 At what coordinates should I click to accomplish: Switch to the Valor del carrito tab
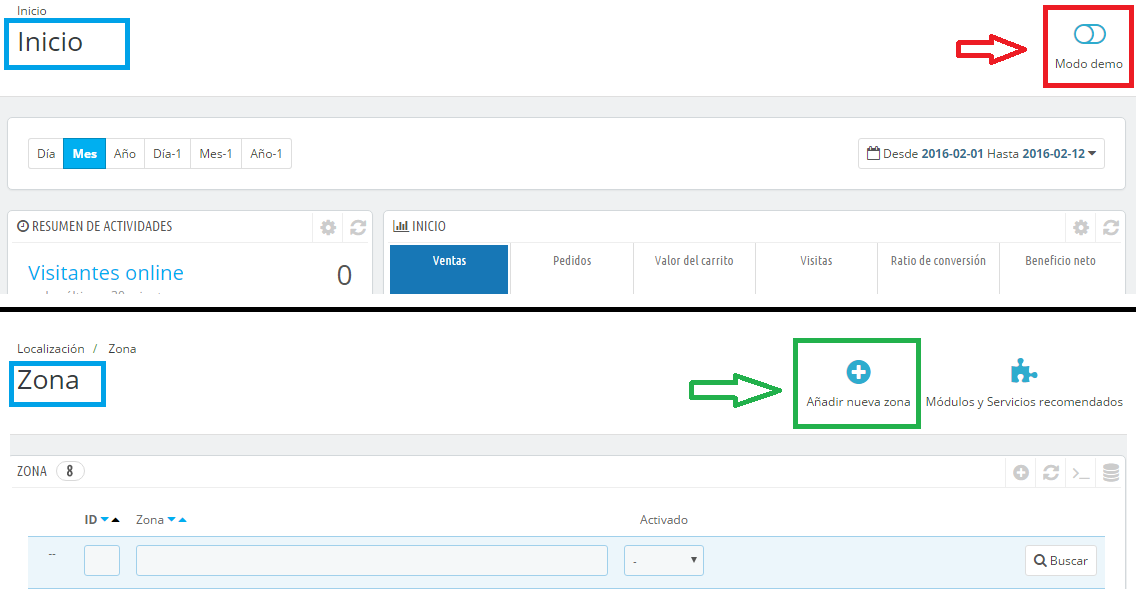[694, 269]
